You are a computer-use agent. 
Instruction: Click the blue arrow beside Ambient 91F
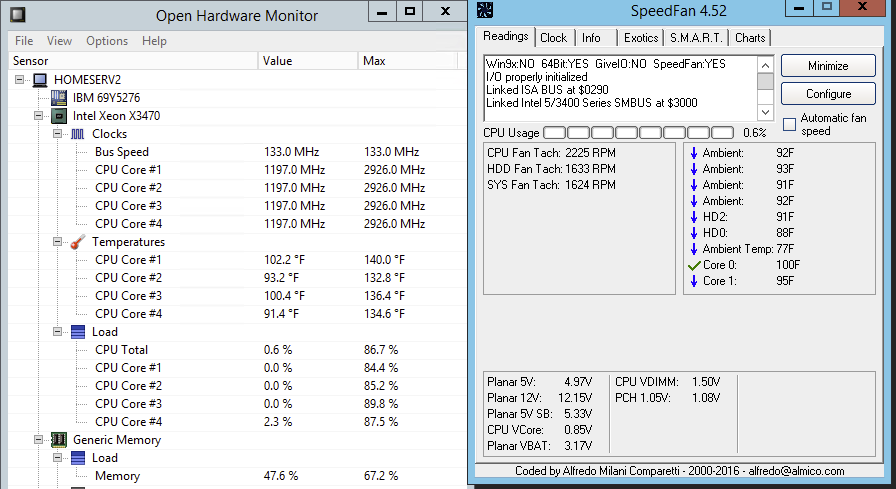694,185
